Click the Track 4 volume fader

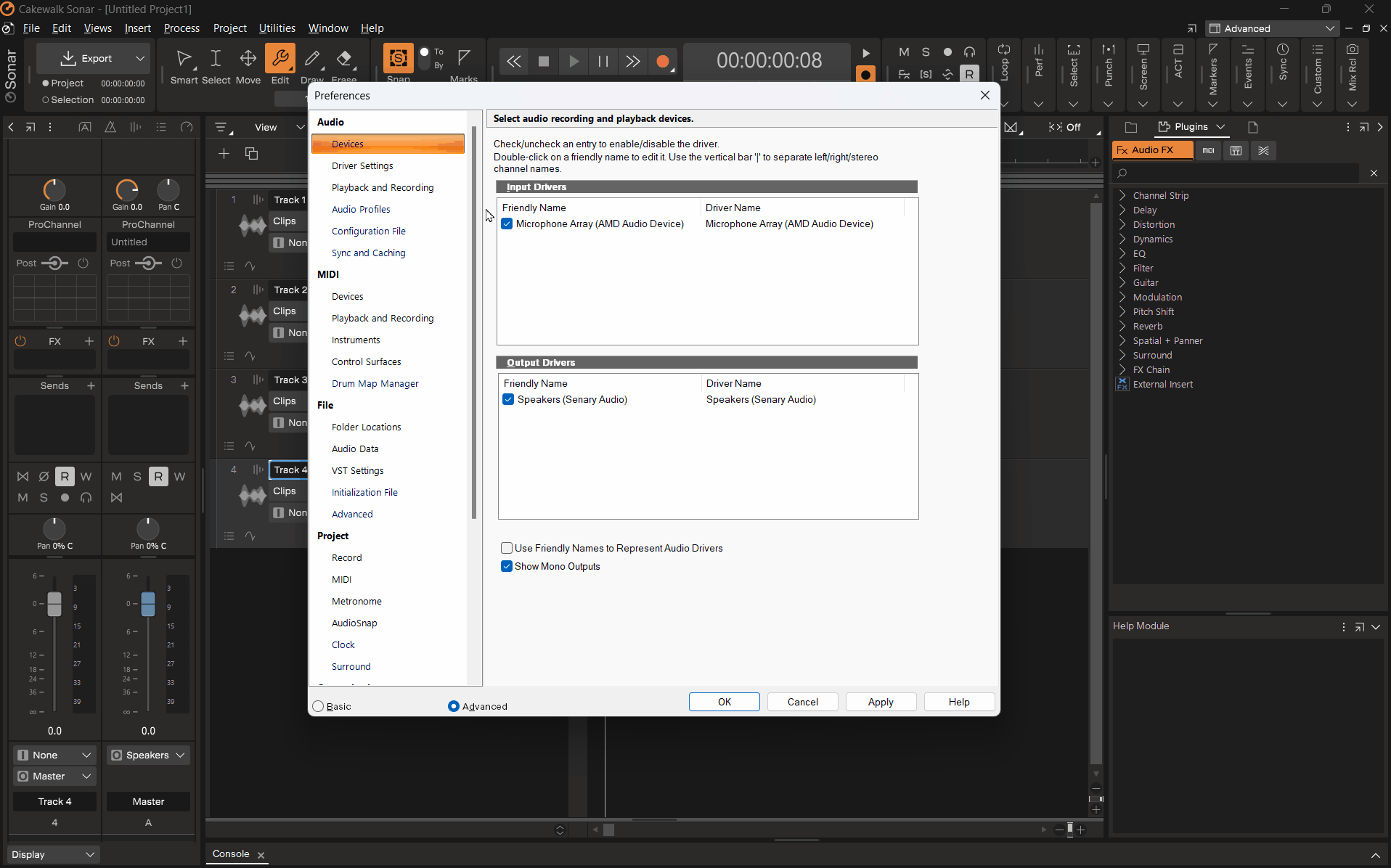pos(54,604)
